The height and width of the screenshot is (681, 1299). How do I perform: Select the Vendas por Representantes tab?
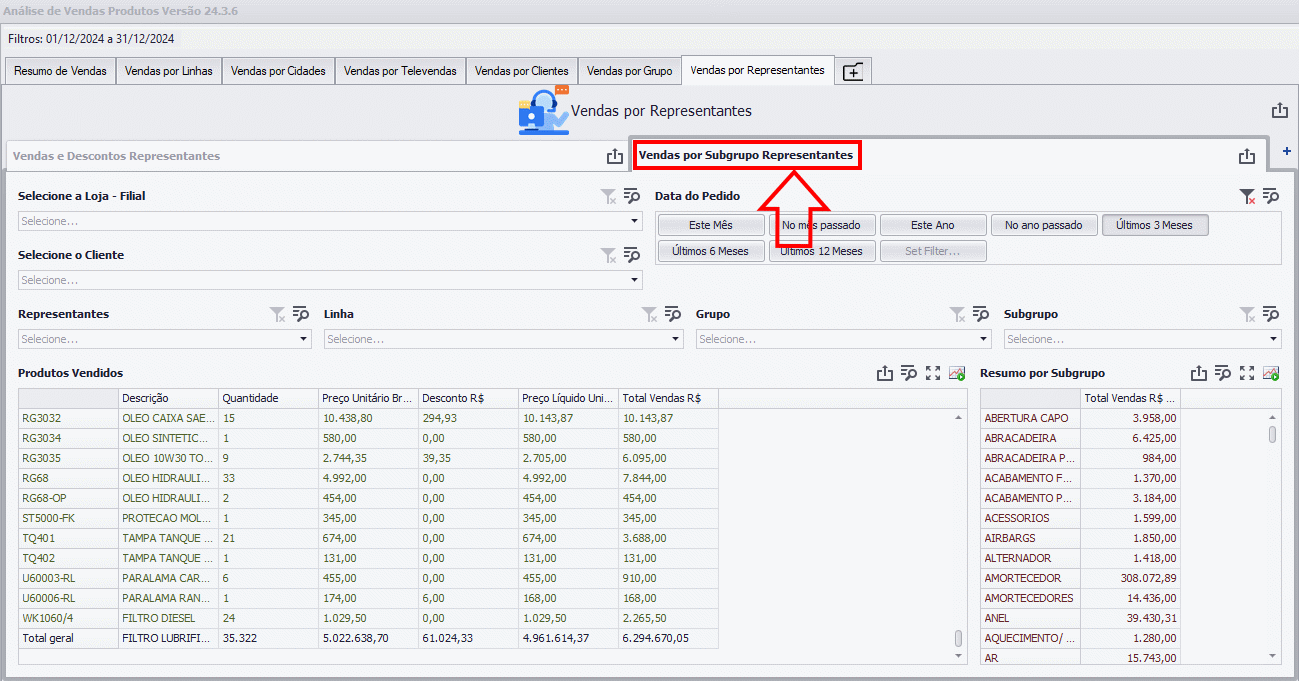click(x=757, y=70)
